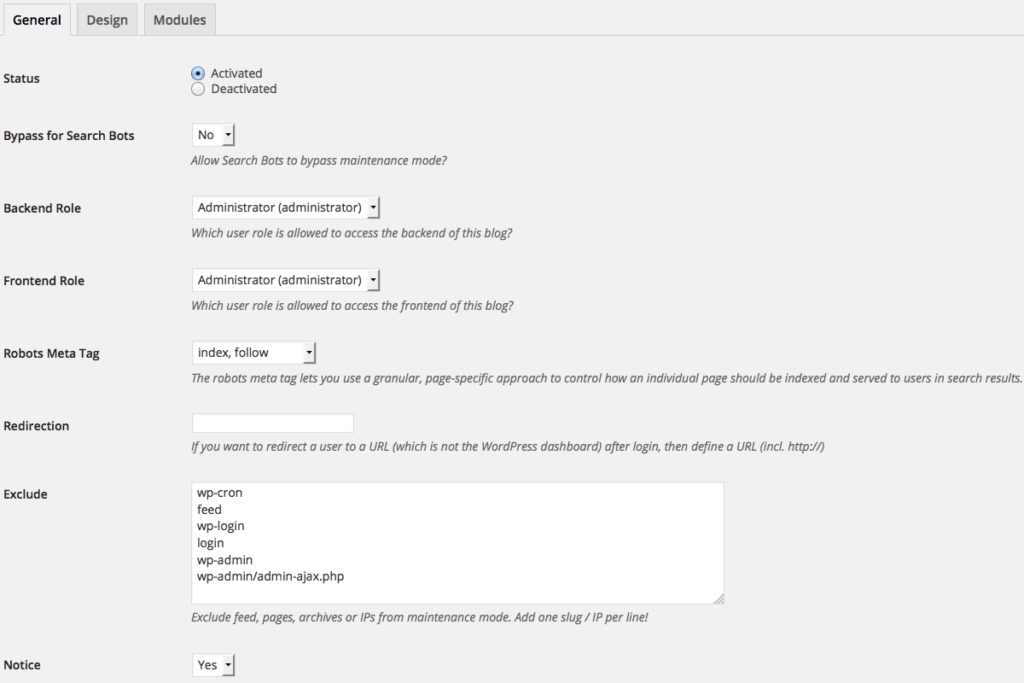Select the Activated status radio button
1024x683 pixels.
click(x=198, y=73)
